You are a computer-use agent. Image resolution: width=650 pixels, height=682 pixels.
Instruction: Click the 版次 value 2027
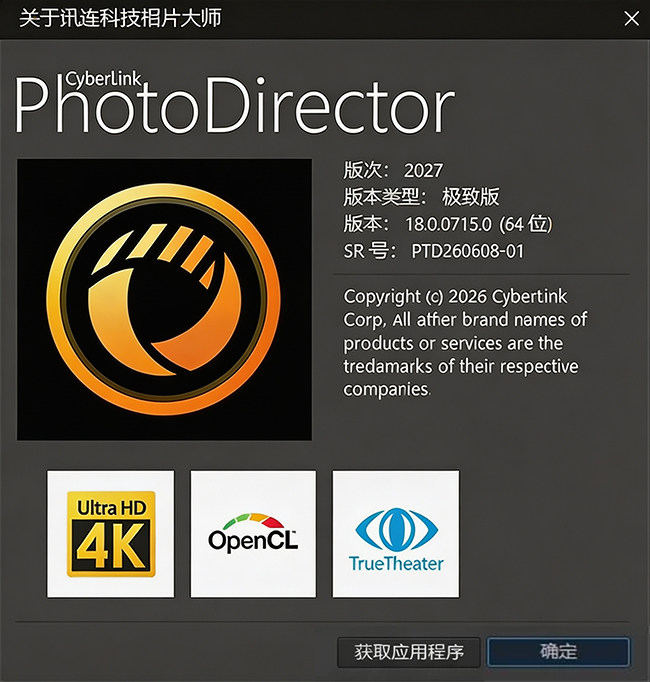(423, 170)
